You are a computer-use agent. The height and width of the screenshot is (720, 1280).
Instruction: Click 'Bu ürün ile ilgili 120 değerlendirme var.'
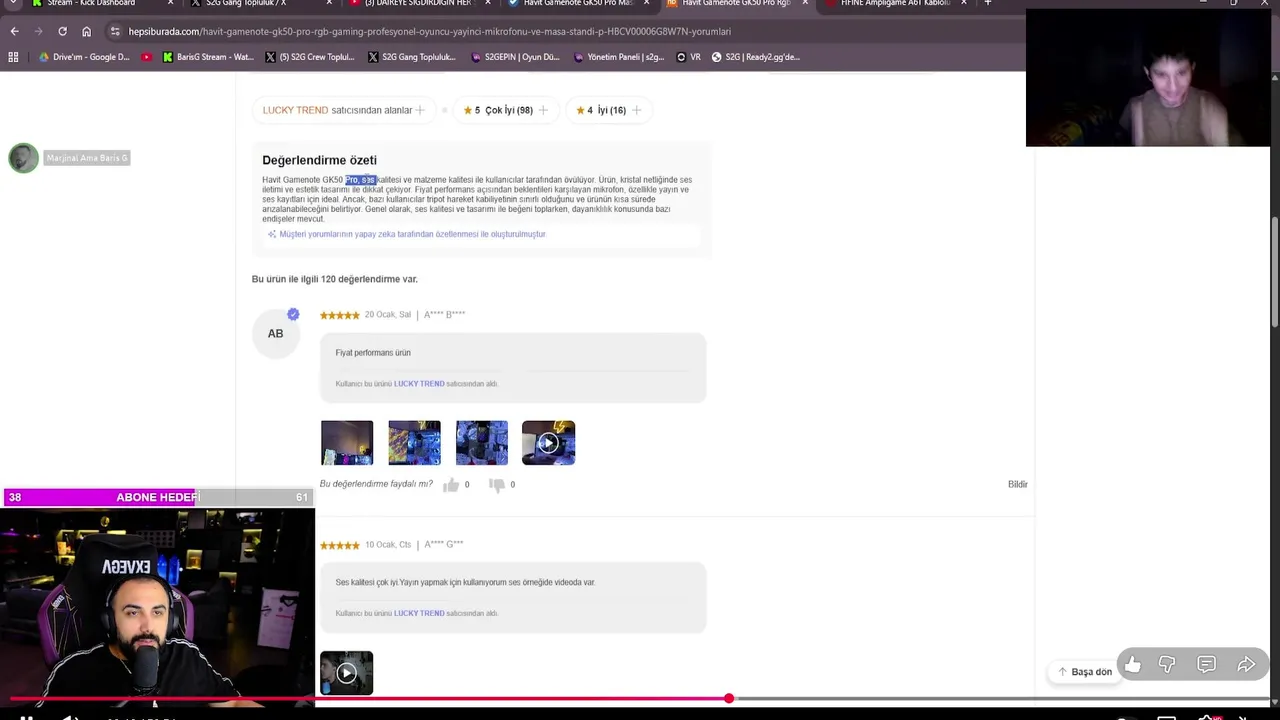point(335,279)
